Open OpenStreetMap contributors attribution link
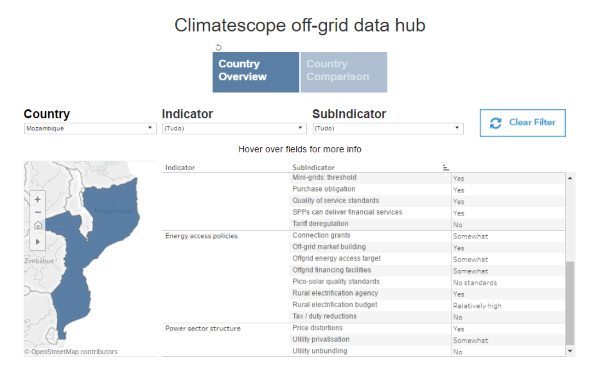600x380 pixels. [x=71, y=352]
